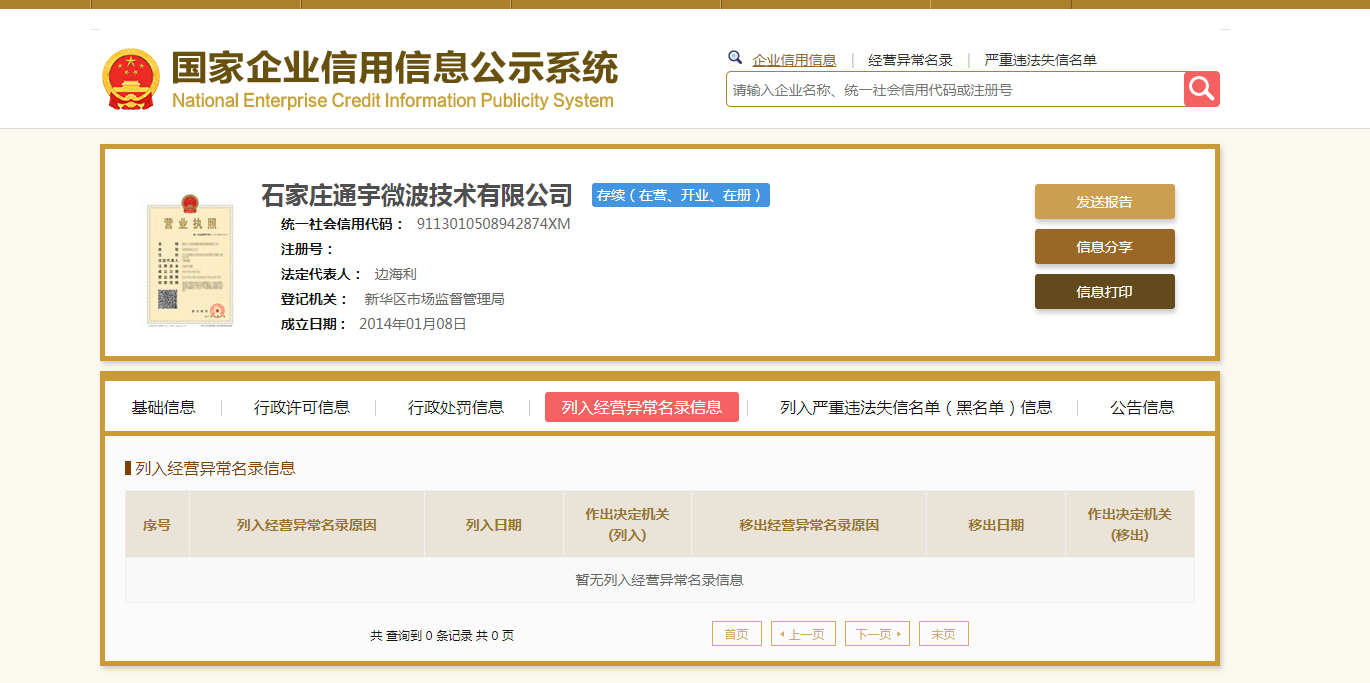Click registration authority 新华区市场监督管理局
The width and height of the screenshot is (1370, 683).
434,299
